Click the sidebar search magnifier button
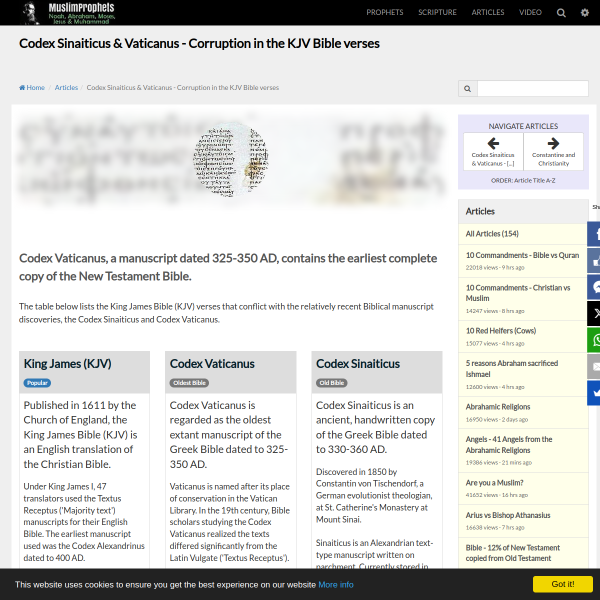 pos(468,89)
